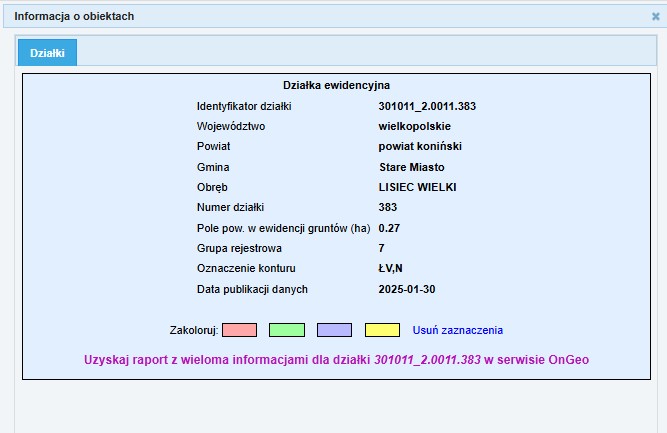Click parcel identifier value 301011_2.0011.383
This screenshot has width=667, height=433.
pyautogui.click(x=427, y=106)
